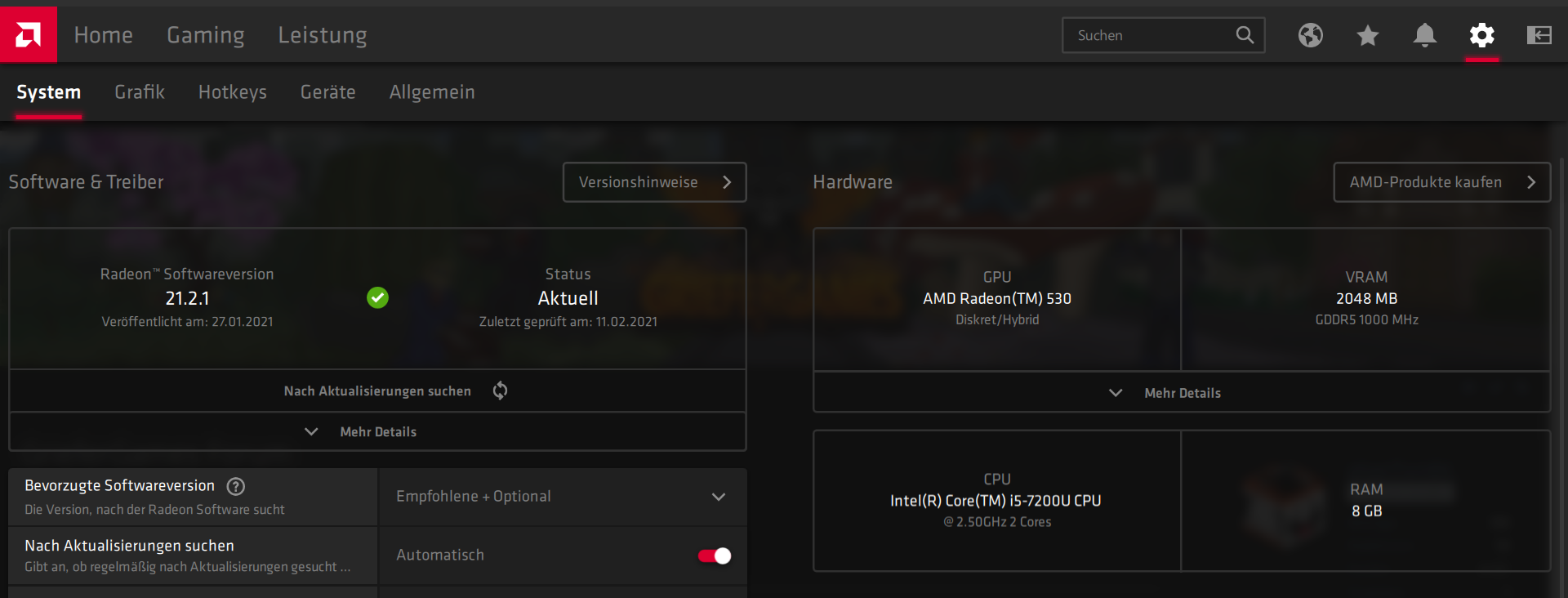Open the Empfohlene + Optional dropdown
Image resolution: width=1568 pixels, height=598 pixels.
(563, 497)
